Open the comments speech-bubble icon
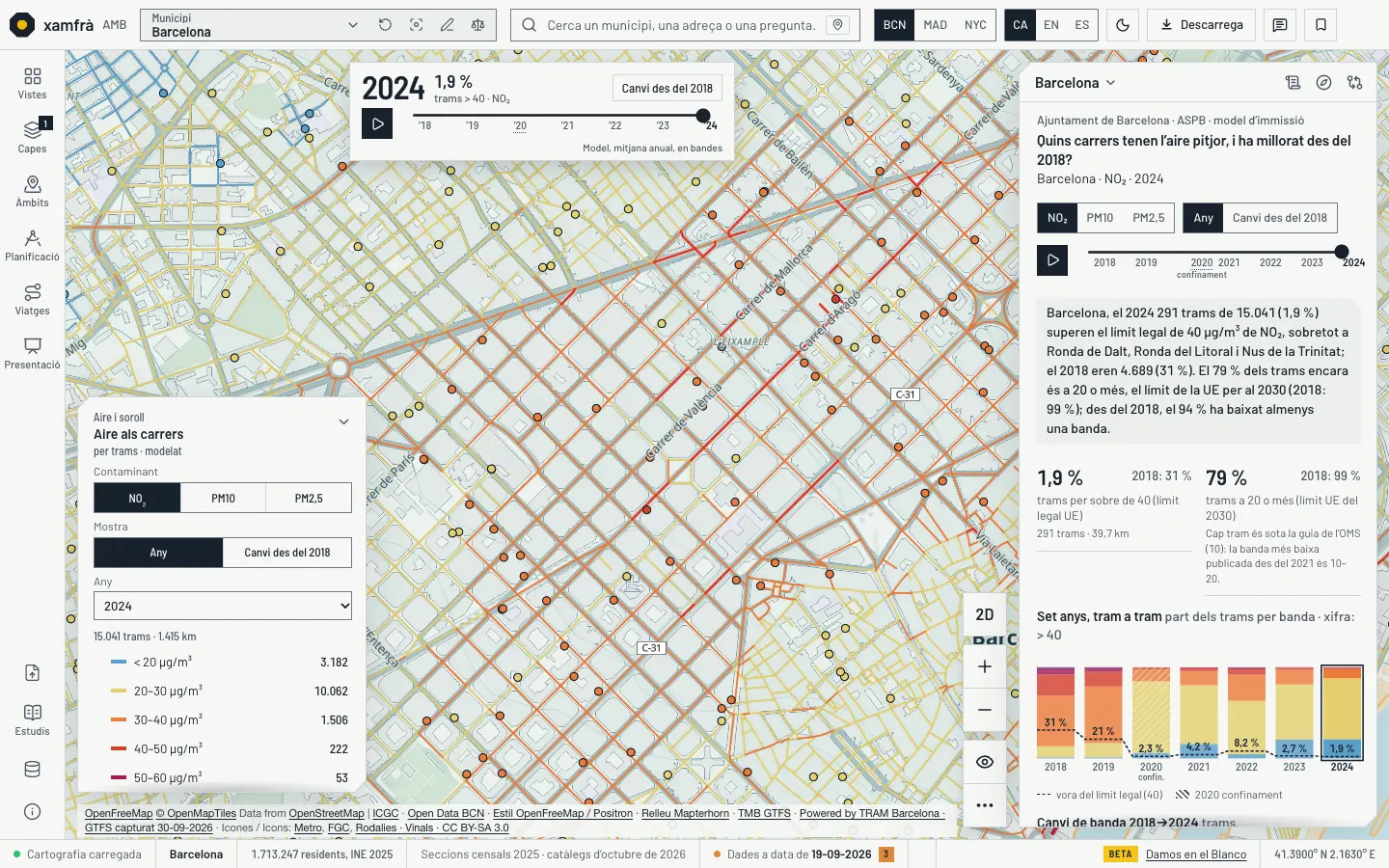This screenshot has height=868, width=1389. point(1280,25)
